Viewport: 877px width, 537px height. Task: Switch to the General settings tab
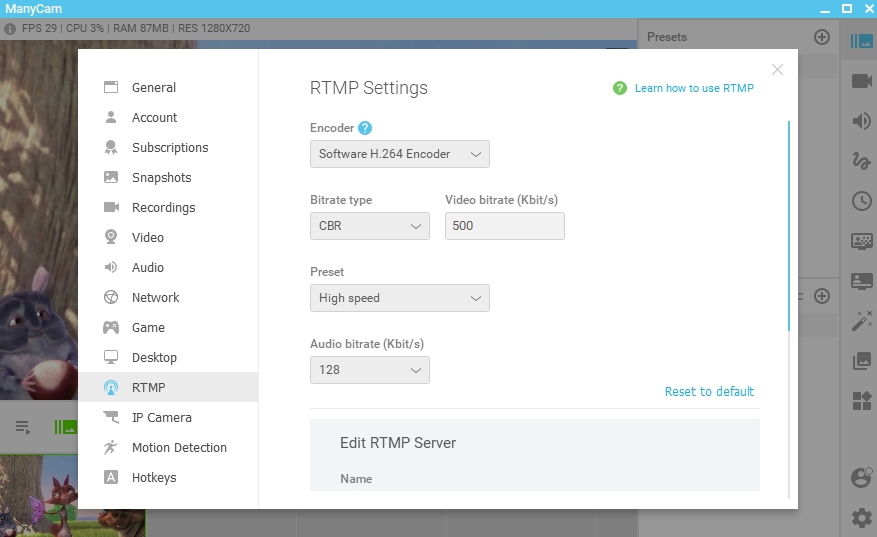click(153, 88)
